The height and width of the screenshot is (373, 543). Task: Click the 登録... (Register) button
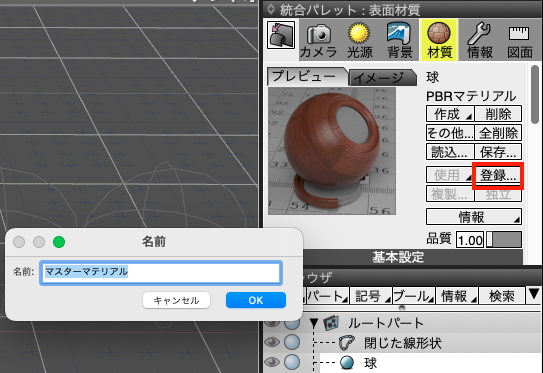pyautogui.click(x=498, y=175)
